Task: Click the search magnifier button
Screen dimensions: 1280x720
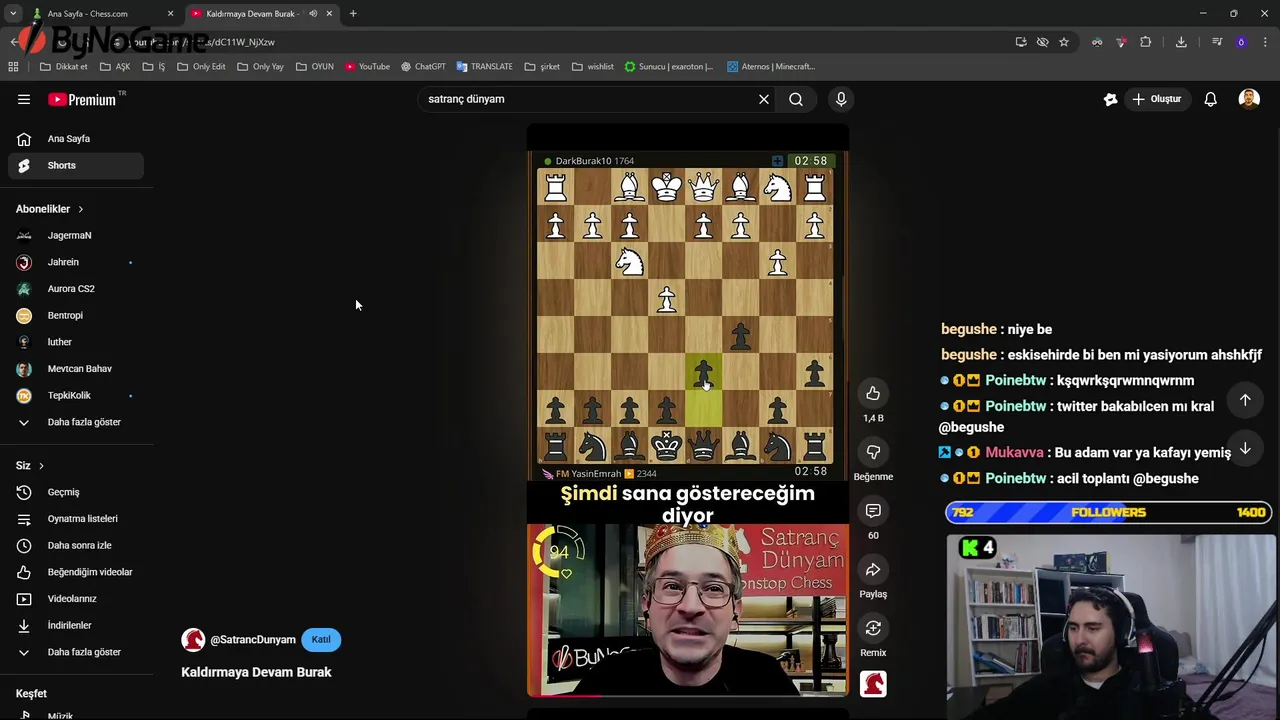Action: pyautogui.click(x=796, y=99)
